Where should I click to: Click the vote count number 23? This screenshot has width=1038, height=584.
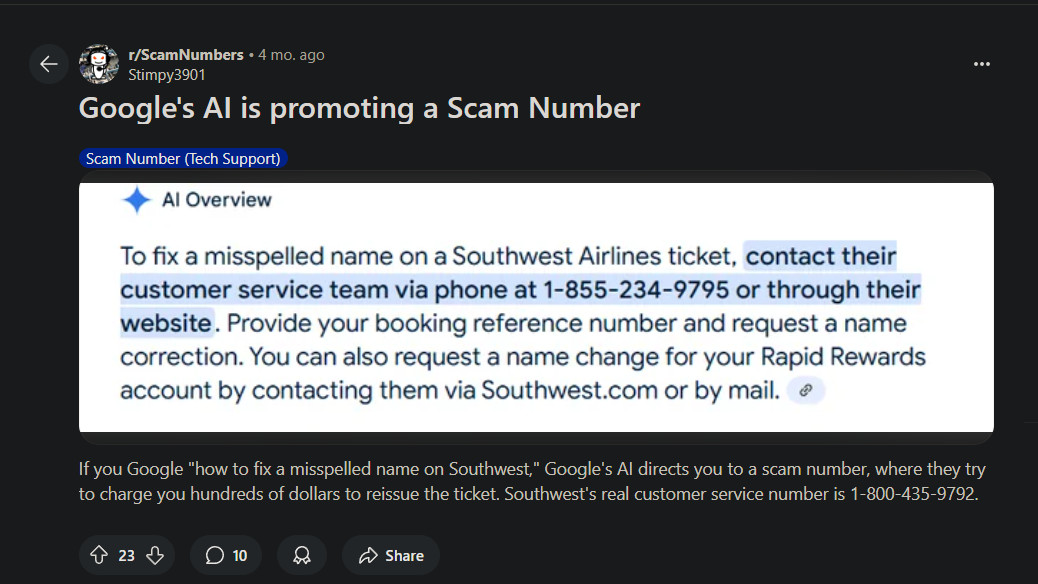(126, 555)
